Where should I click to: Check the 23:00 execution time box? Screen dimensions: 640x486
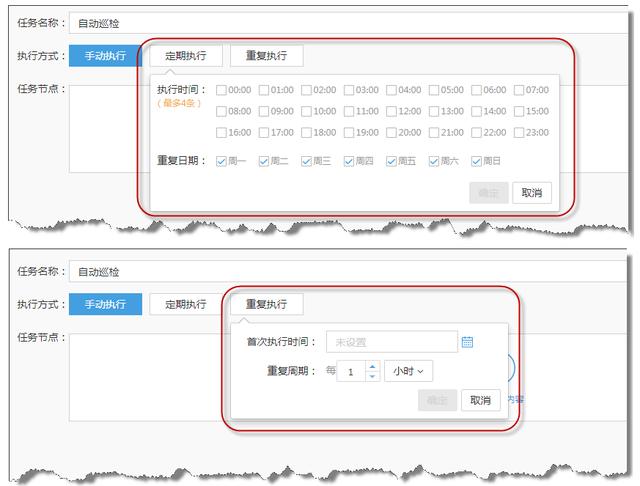(519, 133)
